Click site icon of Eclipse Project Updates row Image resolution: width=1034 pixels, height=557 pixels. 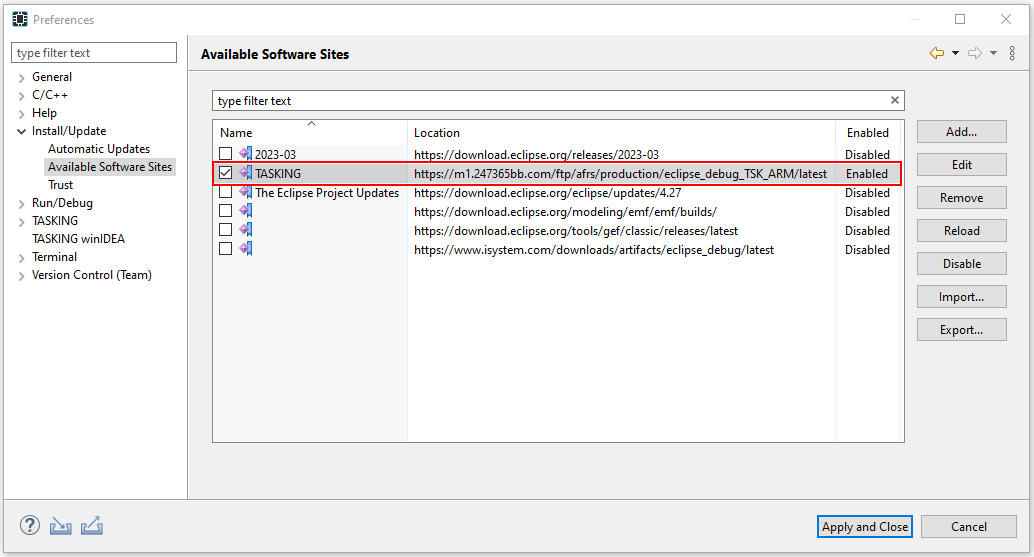[x=245, y=192]
